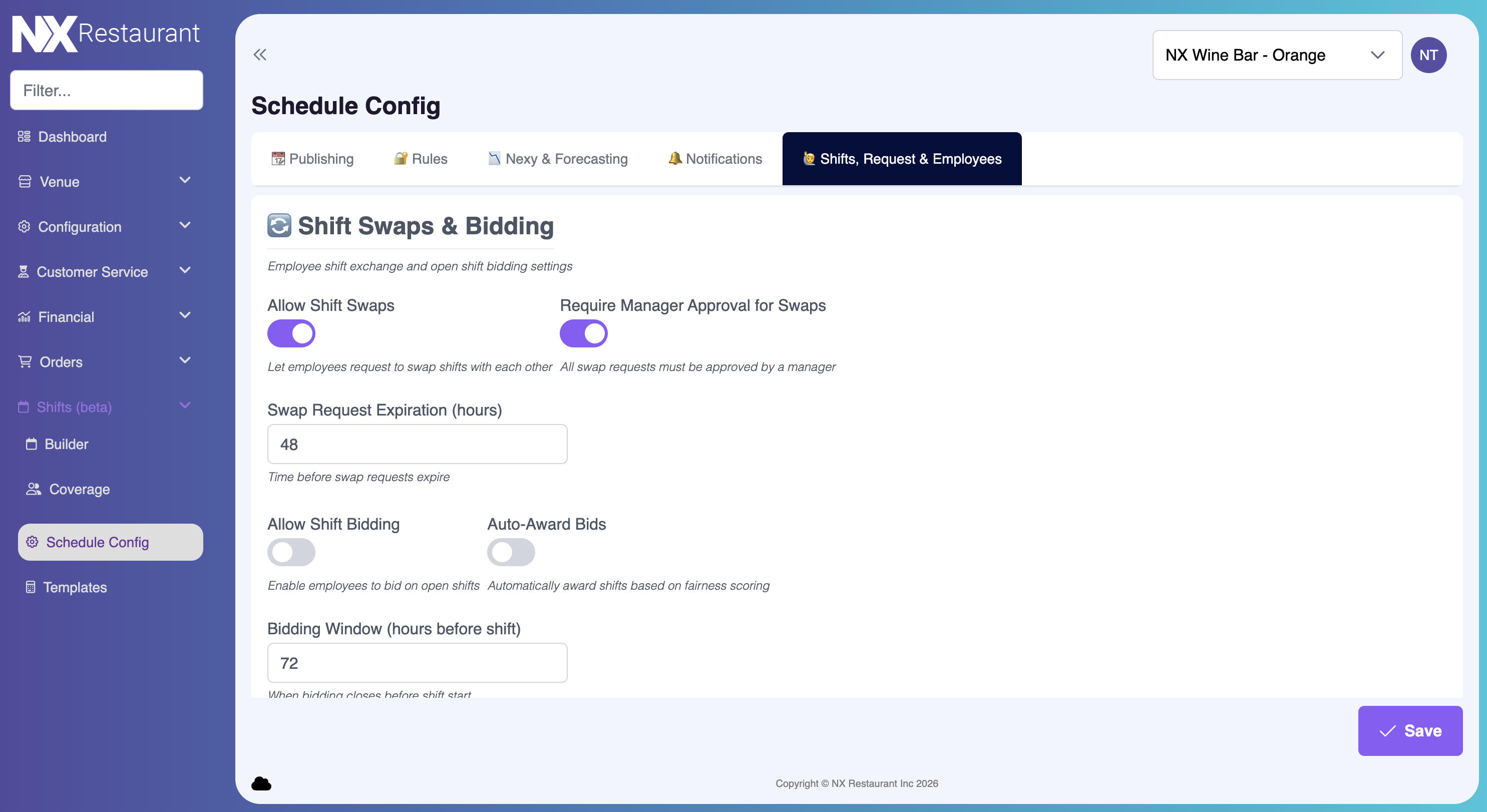This screenshot has height=812, width=1487.
Task: Open Coverage via the people icon
Action: (34, 489)
